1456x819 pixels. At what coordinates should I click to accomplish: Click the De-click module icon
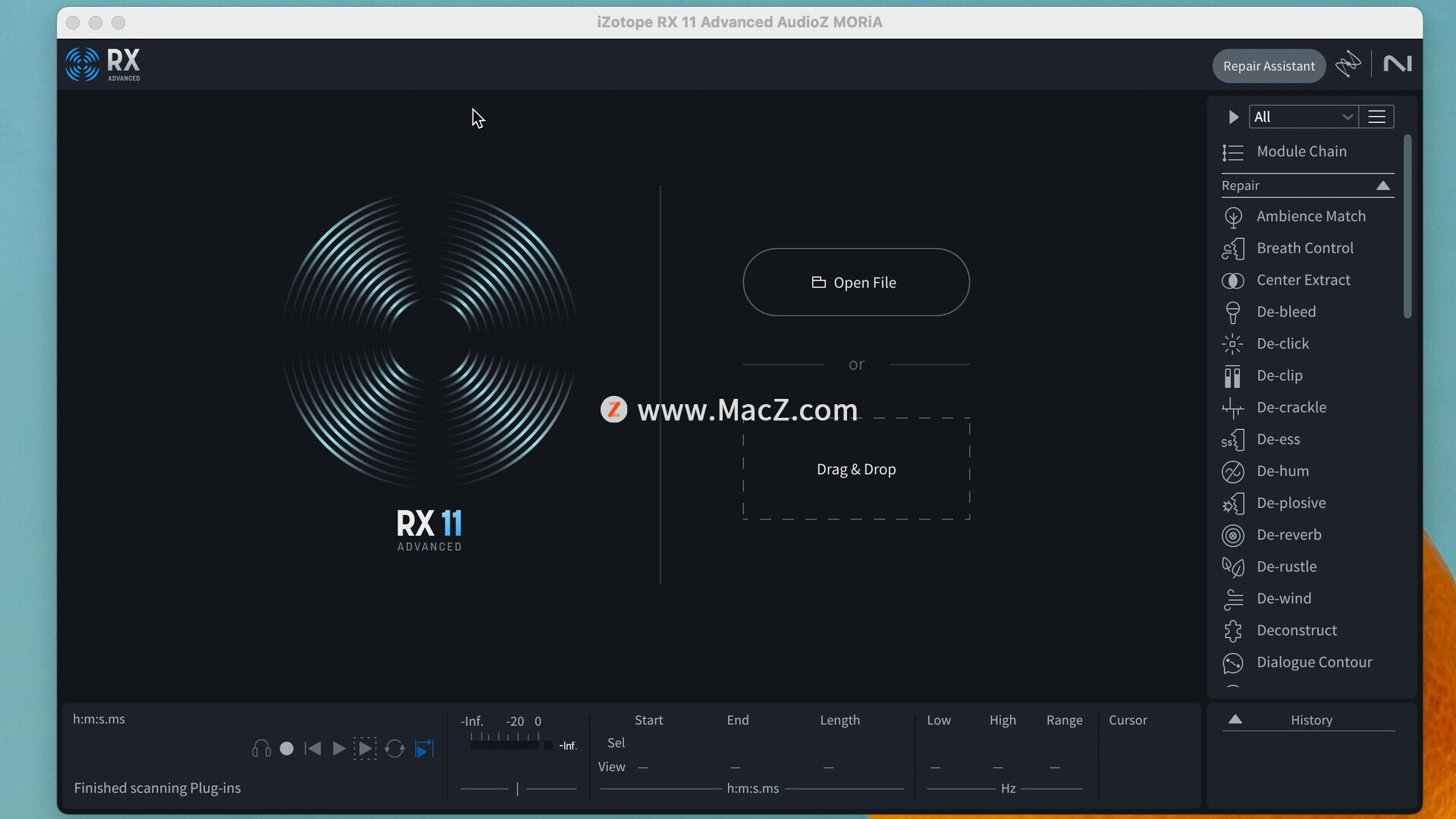pyautogui.click(x=1233, y=344)
